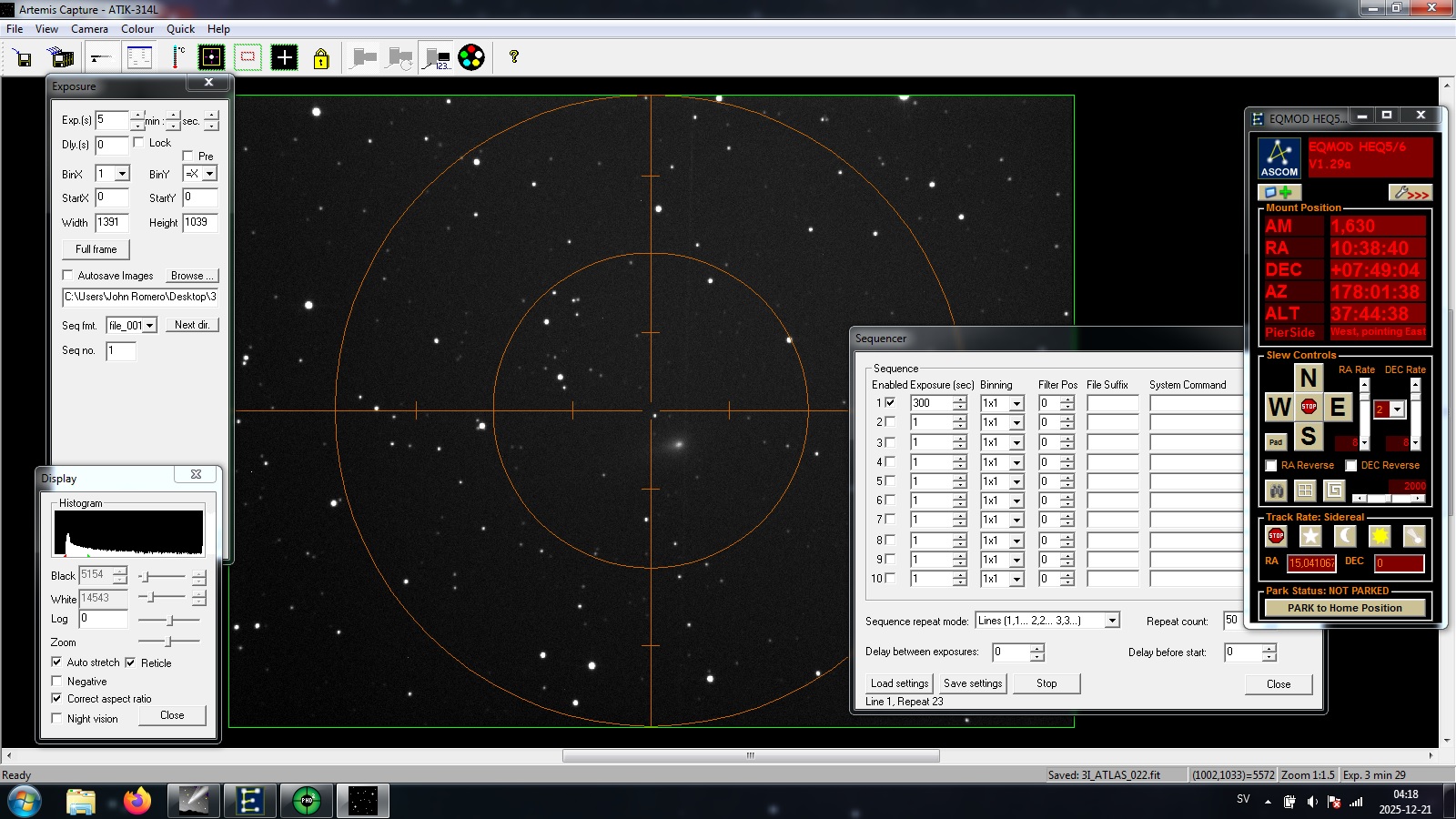Click the temperature thermometer toolbar icon
Screen dimensions: 1456x819
[178, 57]
